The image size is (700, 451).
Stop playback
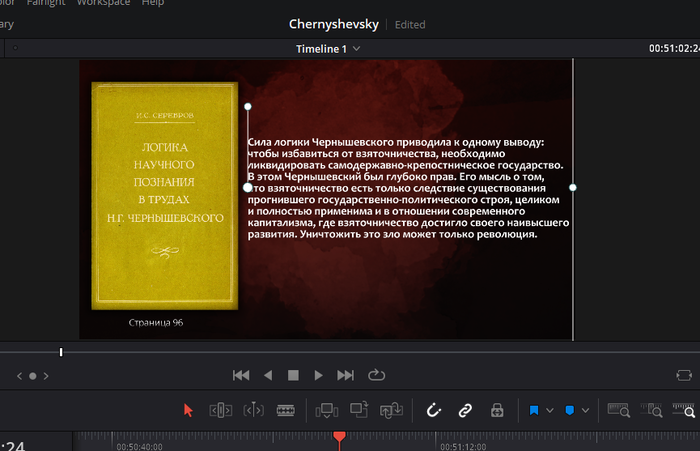pyautogui.click(x=293, y=375)
